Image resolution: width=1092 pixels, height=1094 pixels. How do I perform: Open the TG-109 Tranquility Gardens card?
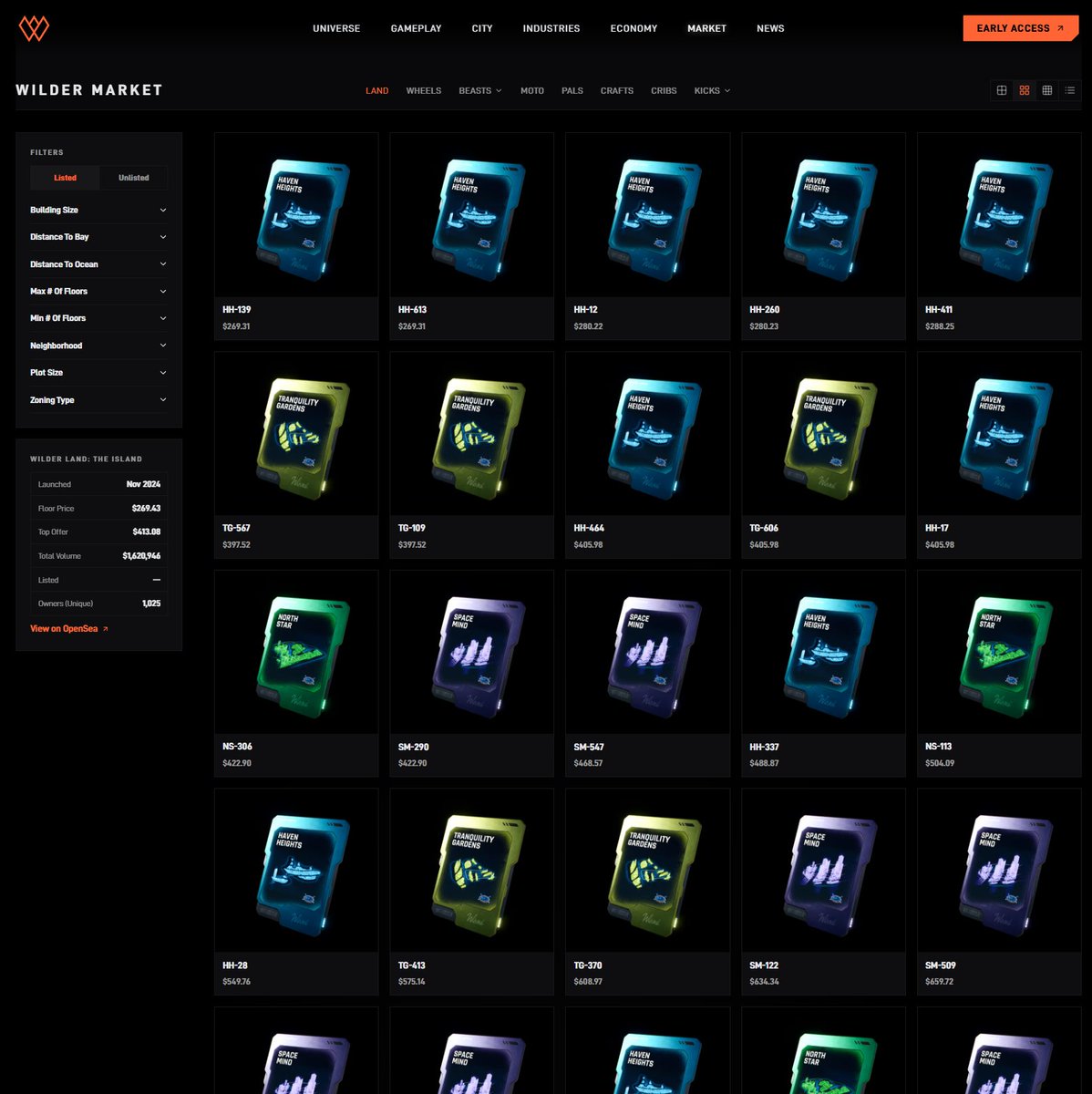(x=472, y=455)
